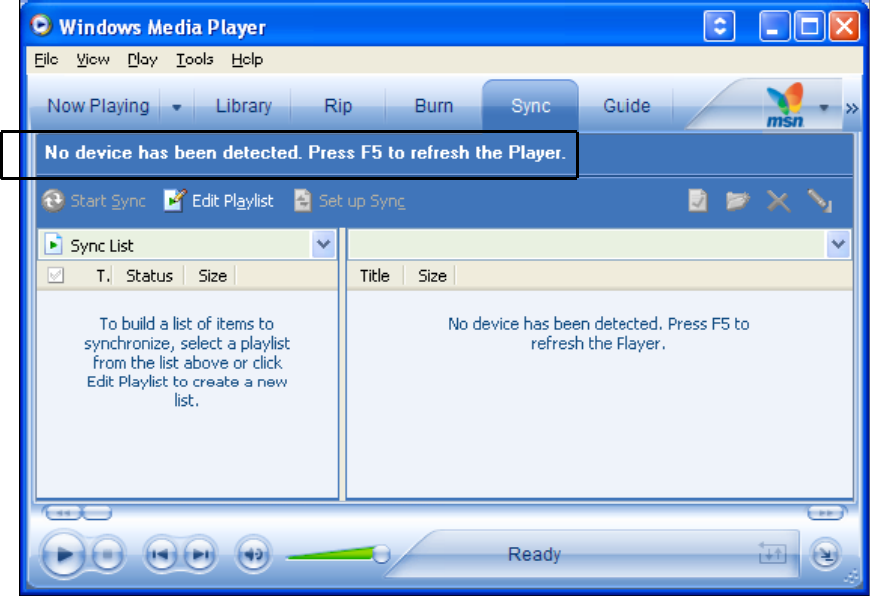Image resolution: width=870 pixels, height=596 pixels.
Task: Open the File menu
Action: pyautogui.click(x=46, y=59)
